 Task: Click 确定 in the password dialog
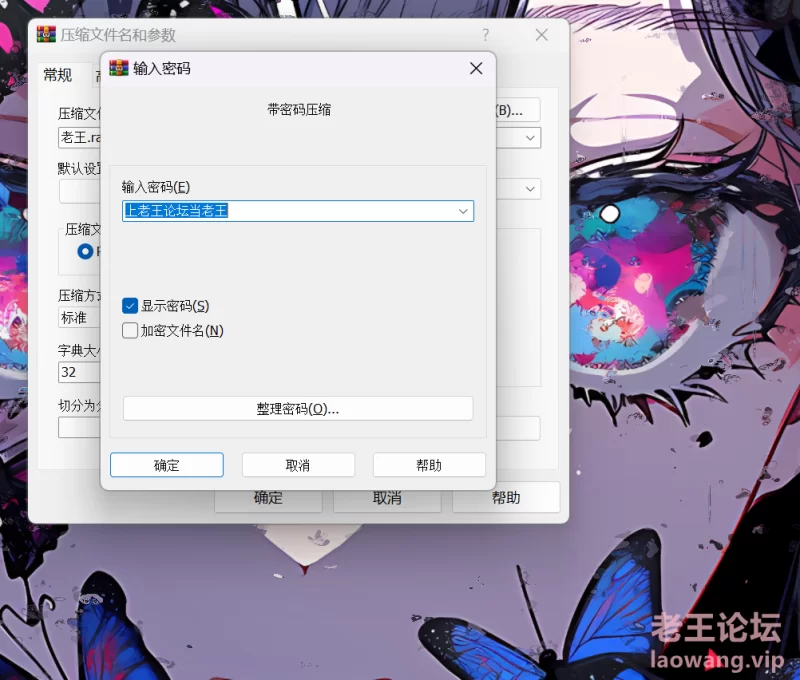click(x=167, y=465)
